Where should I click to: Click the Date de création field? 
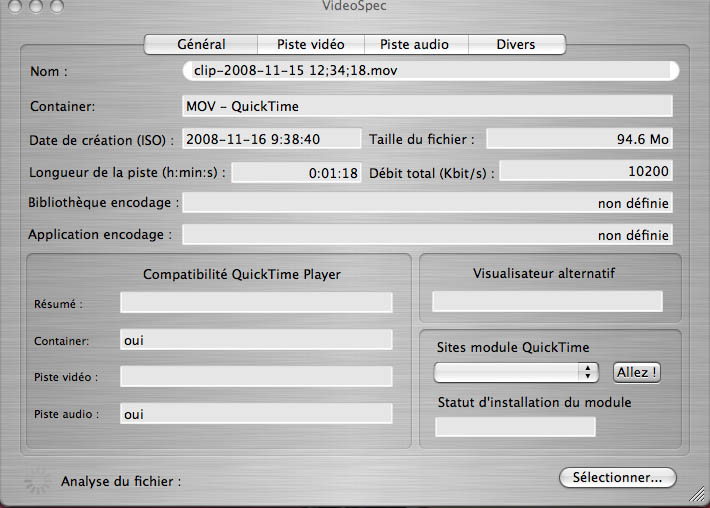click(x=272, y=139)
